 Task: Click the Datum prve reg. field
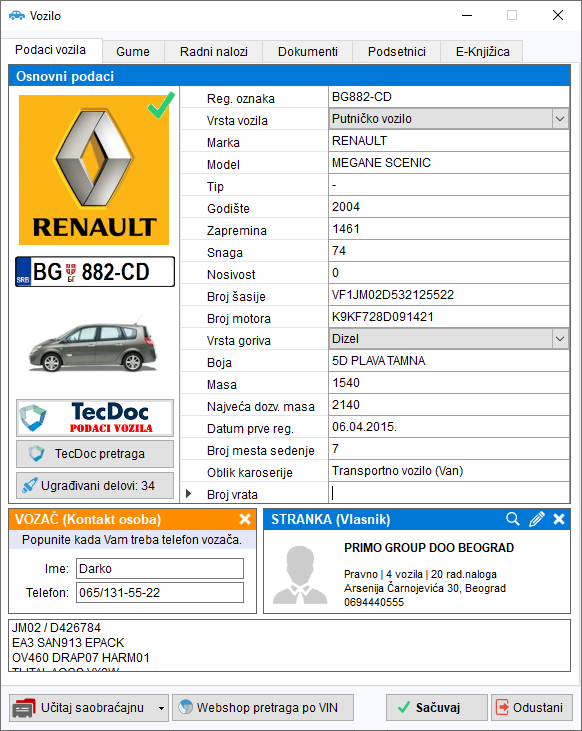pos(449,427)
